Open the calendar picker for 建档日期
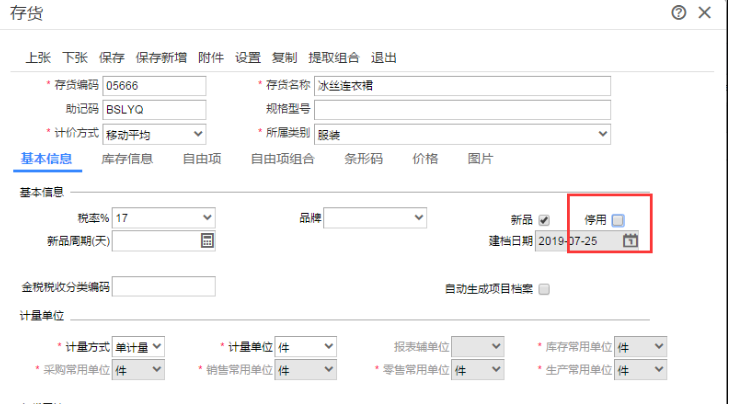This screenshot has width=731, height=404. click(x=630, y=241)
